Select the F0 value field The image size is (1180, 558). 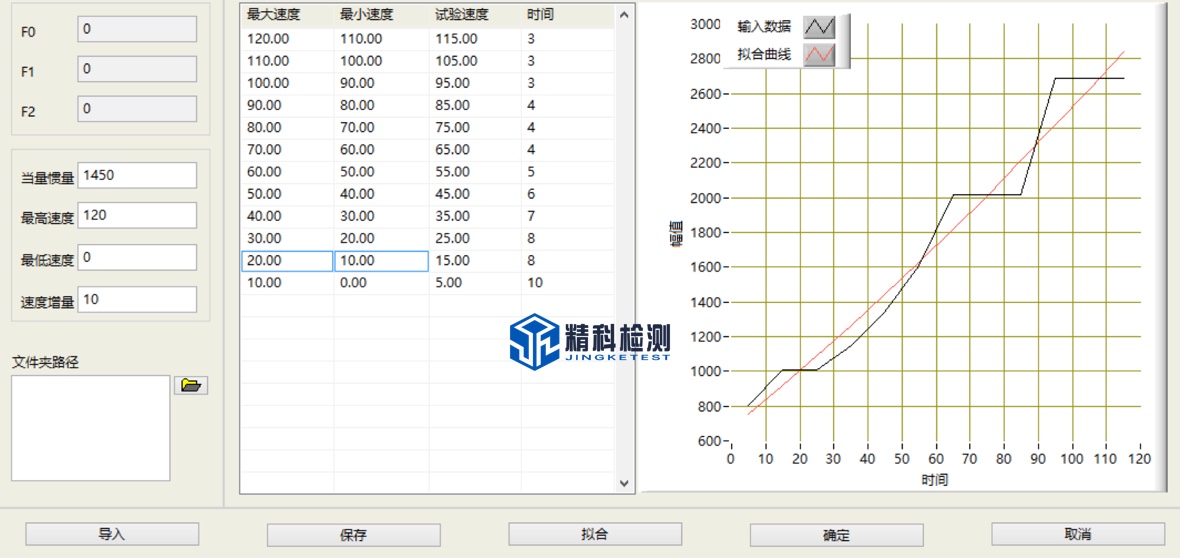coord(137,30)
